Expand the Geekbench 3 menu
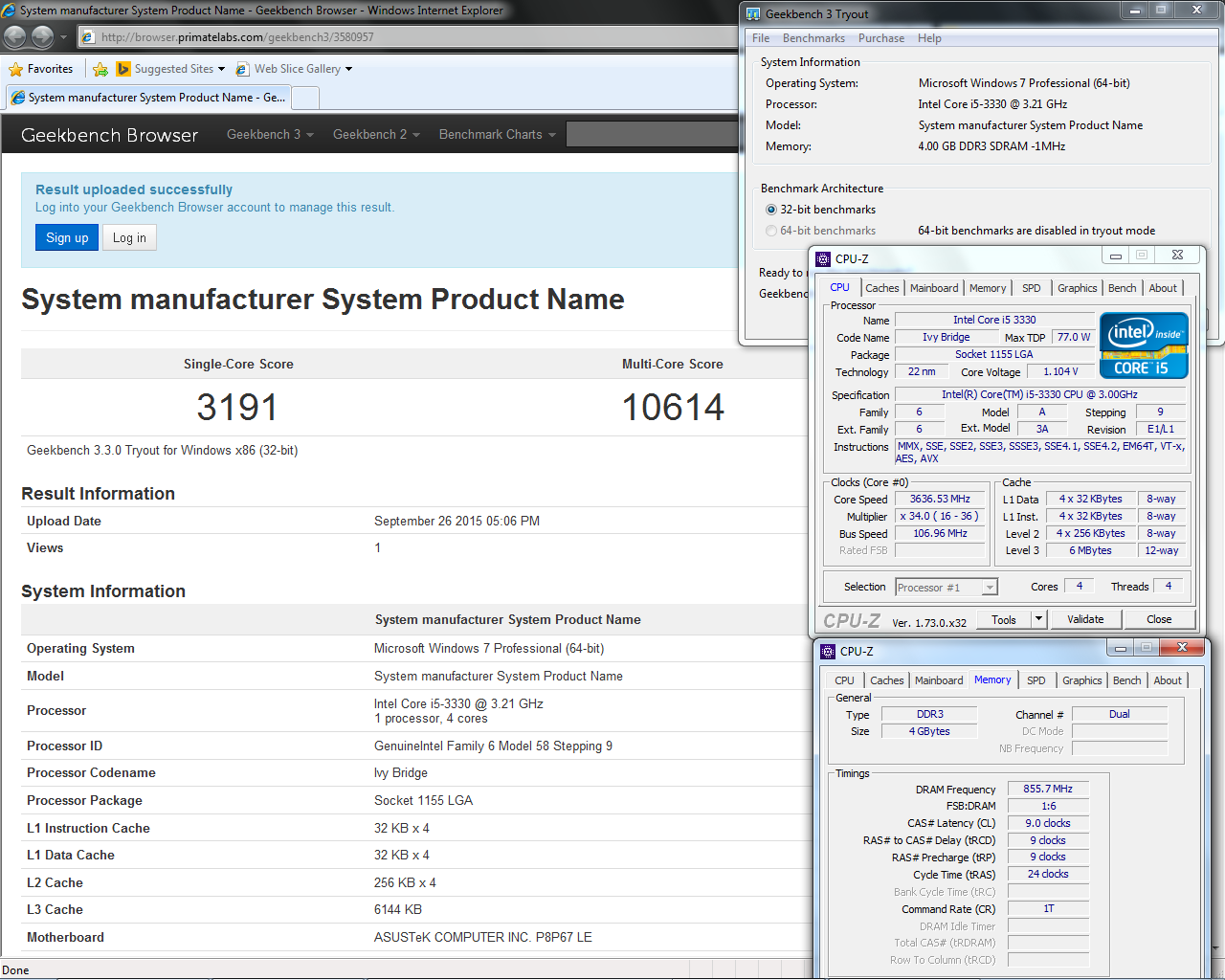Screen dimensions: 1225x980 270,135
